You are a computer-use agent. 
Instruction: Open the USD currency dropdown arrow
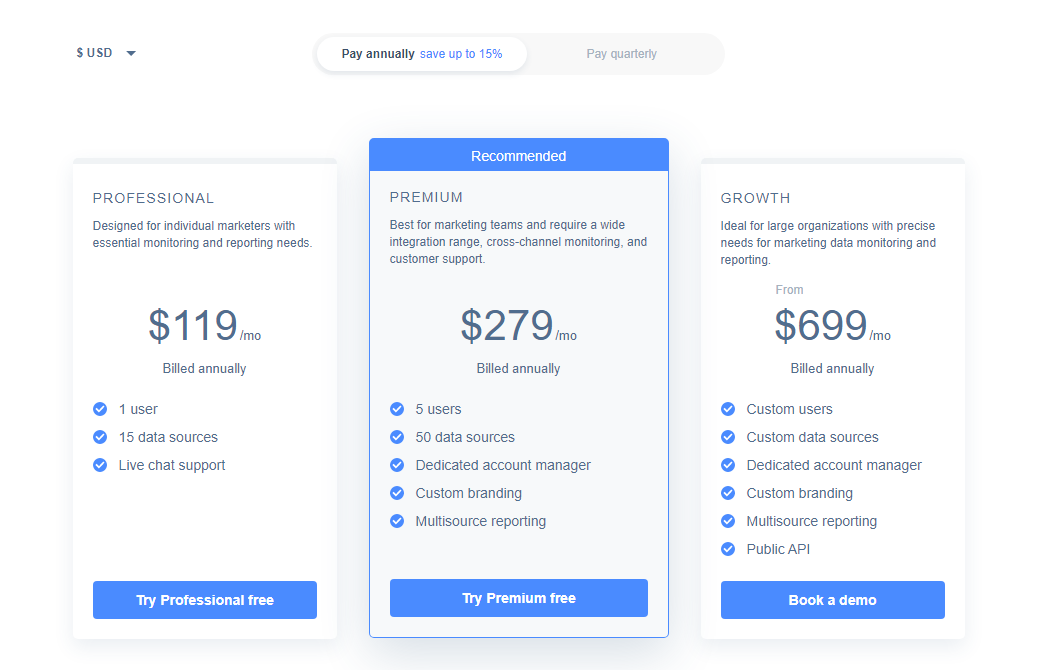131,53
